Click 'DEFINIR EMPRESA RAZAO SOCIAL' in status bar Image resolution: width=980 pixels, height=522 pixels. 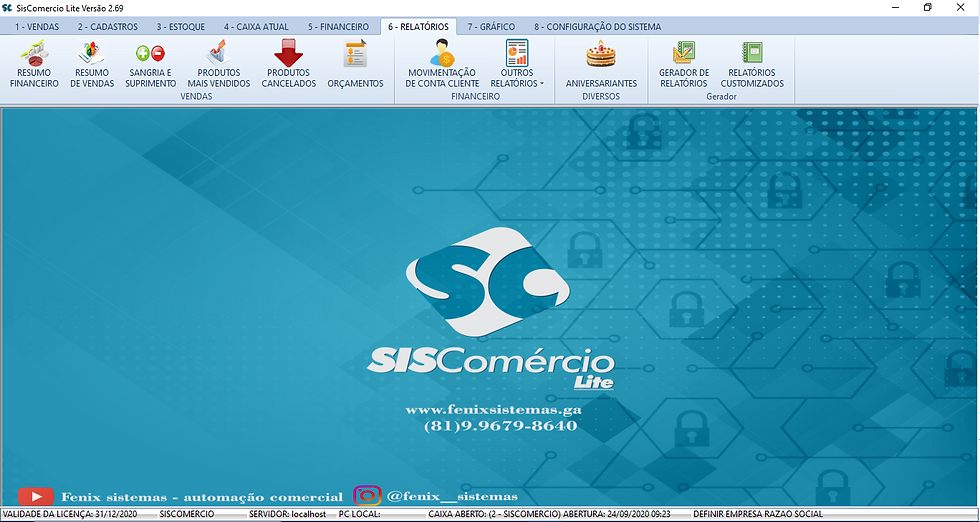point(758,514)
